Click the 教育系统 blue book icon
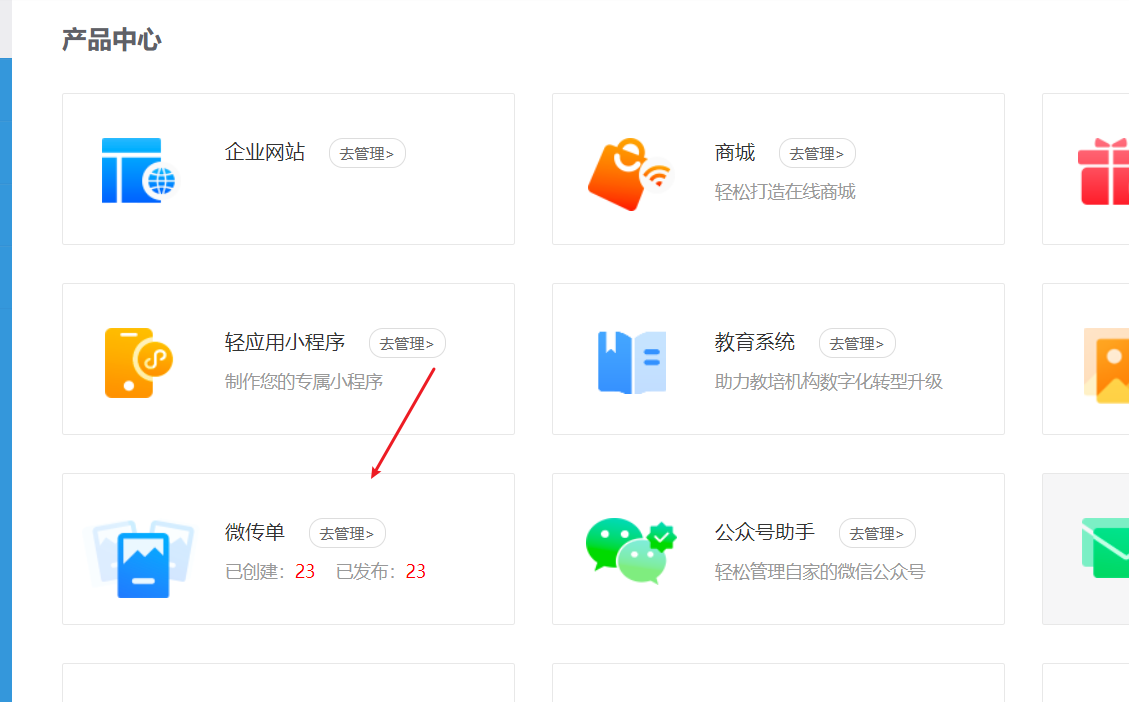This screenshot has width=1129, height=702. click(x=631, y=362)
